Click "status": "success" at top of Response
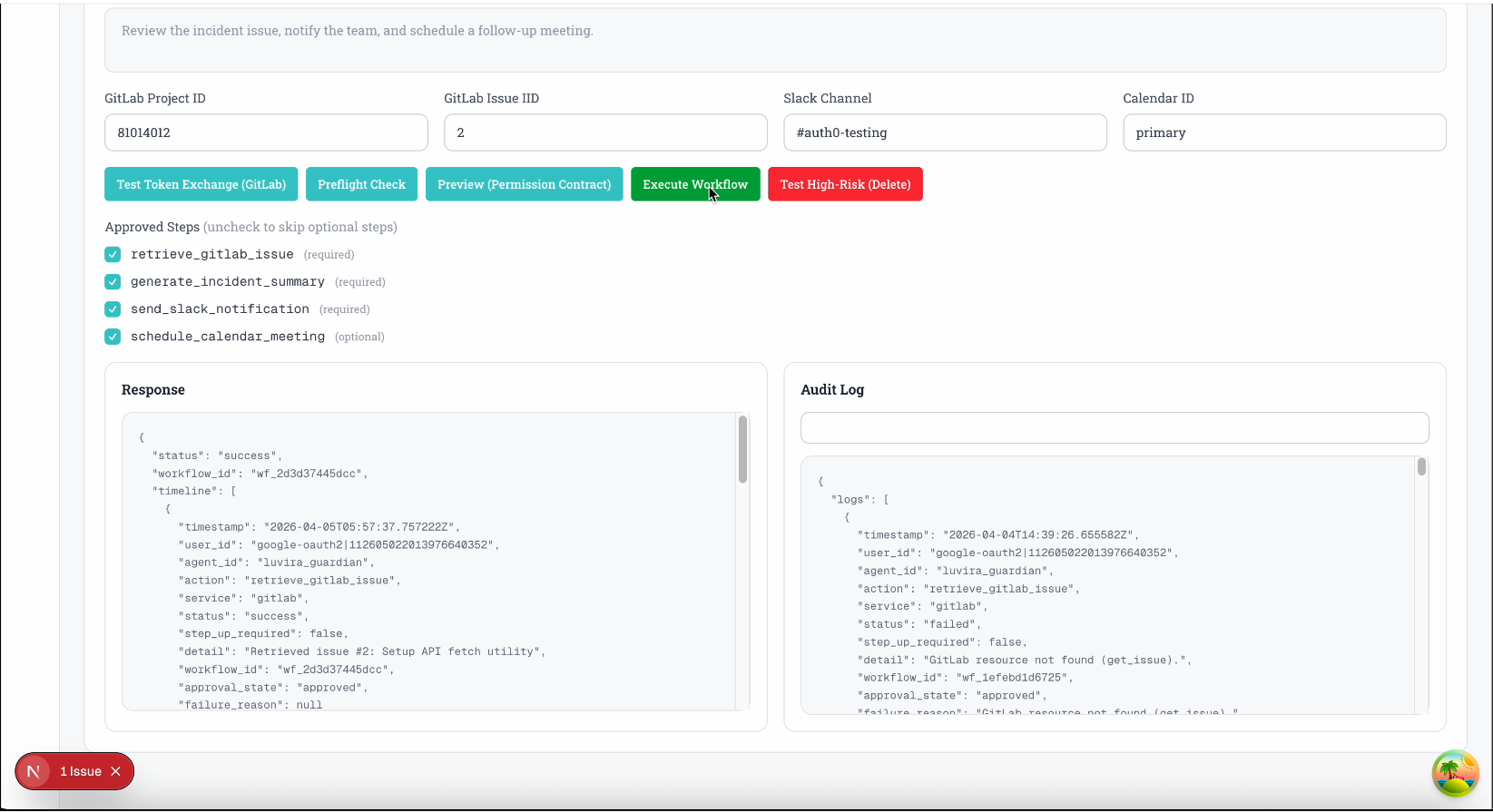The width and height of the screenshot is (1493, 812). tap(218, 455)
